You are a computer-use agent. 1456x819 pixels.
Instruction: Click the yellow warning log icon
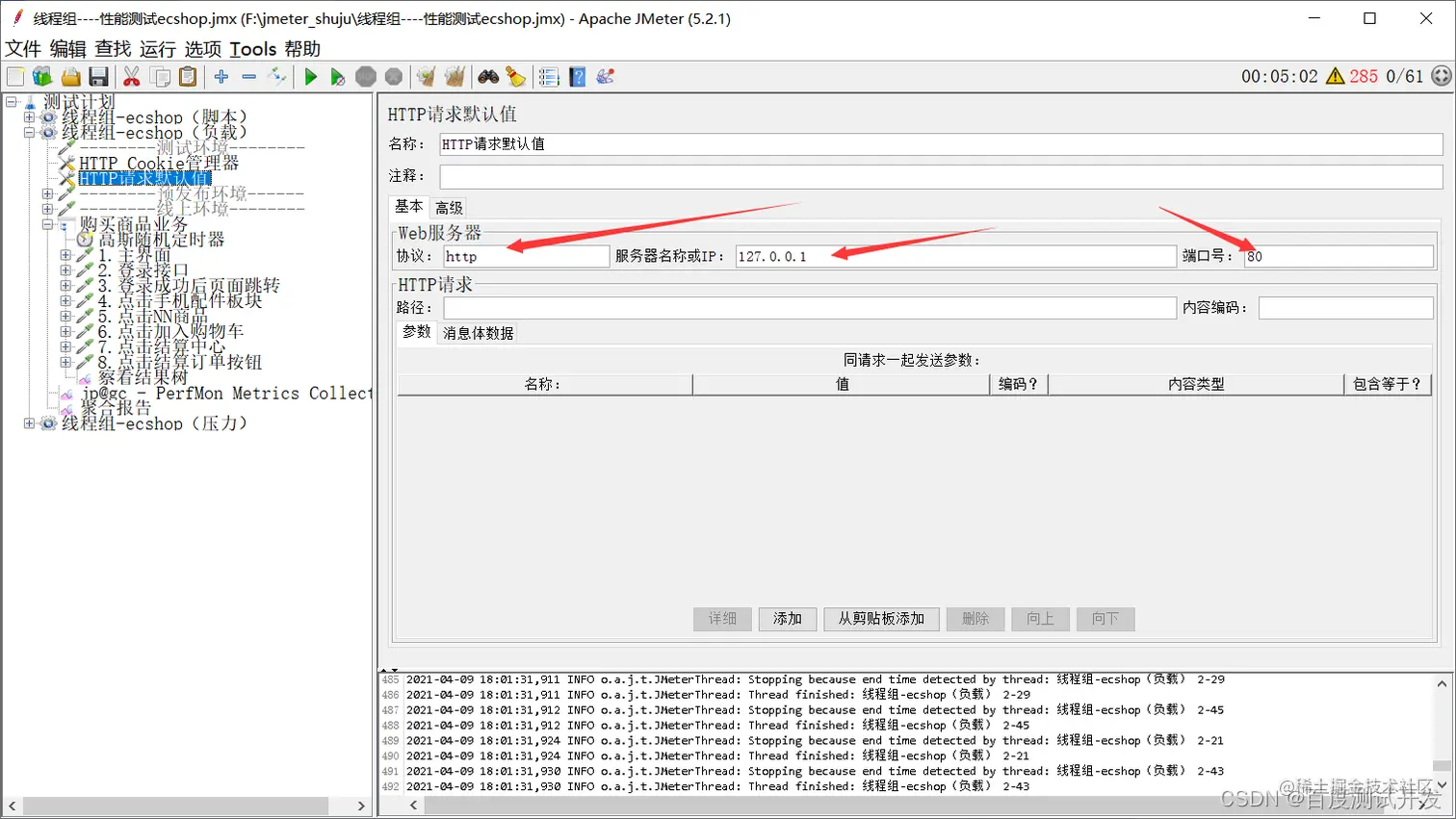pos(1336,76)
